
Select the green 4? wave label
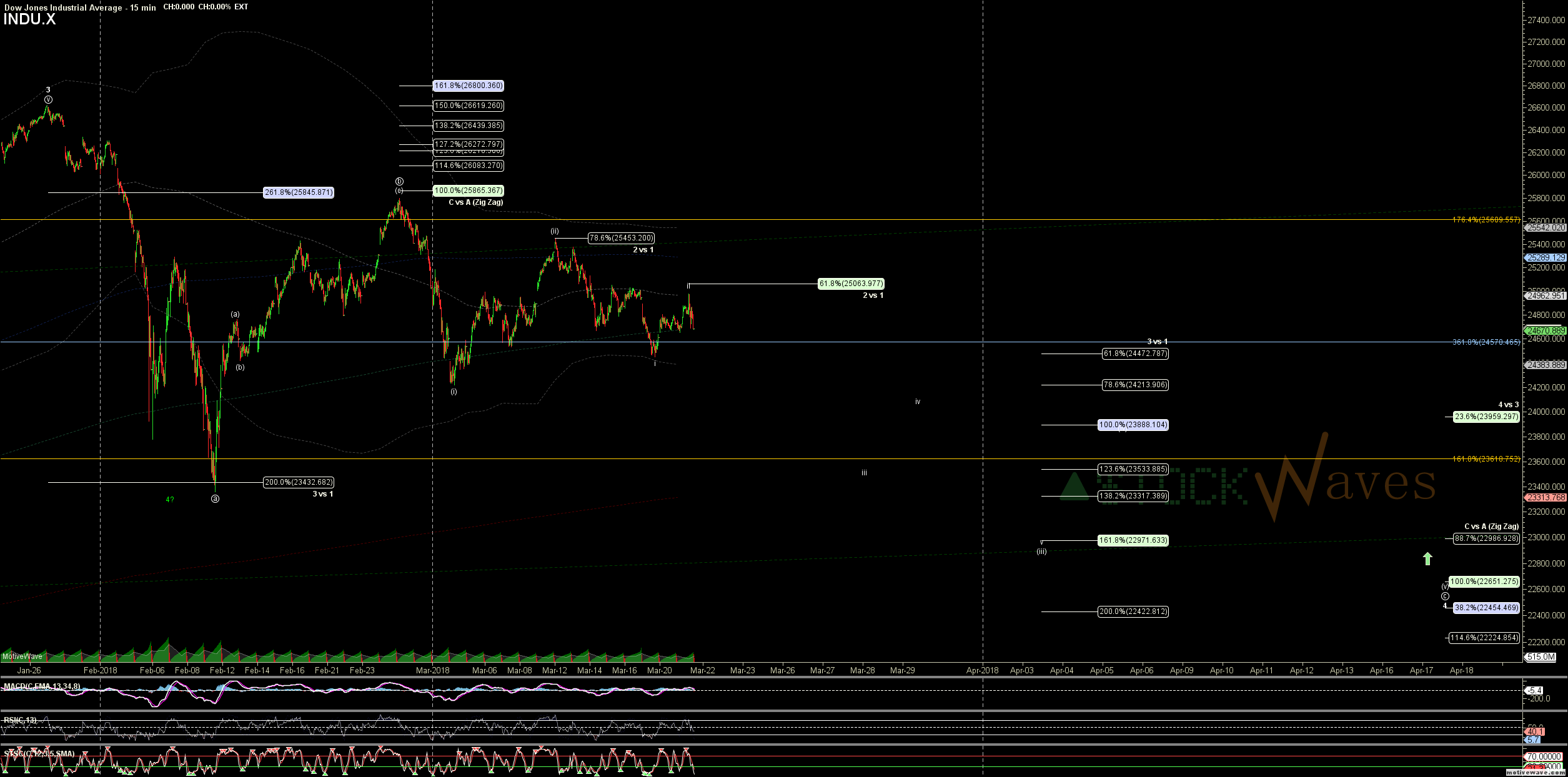click(170, 500)
